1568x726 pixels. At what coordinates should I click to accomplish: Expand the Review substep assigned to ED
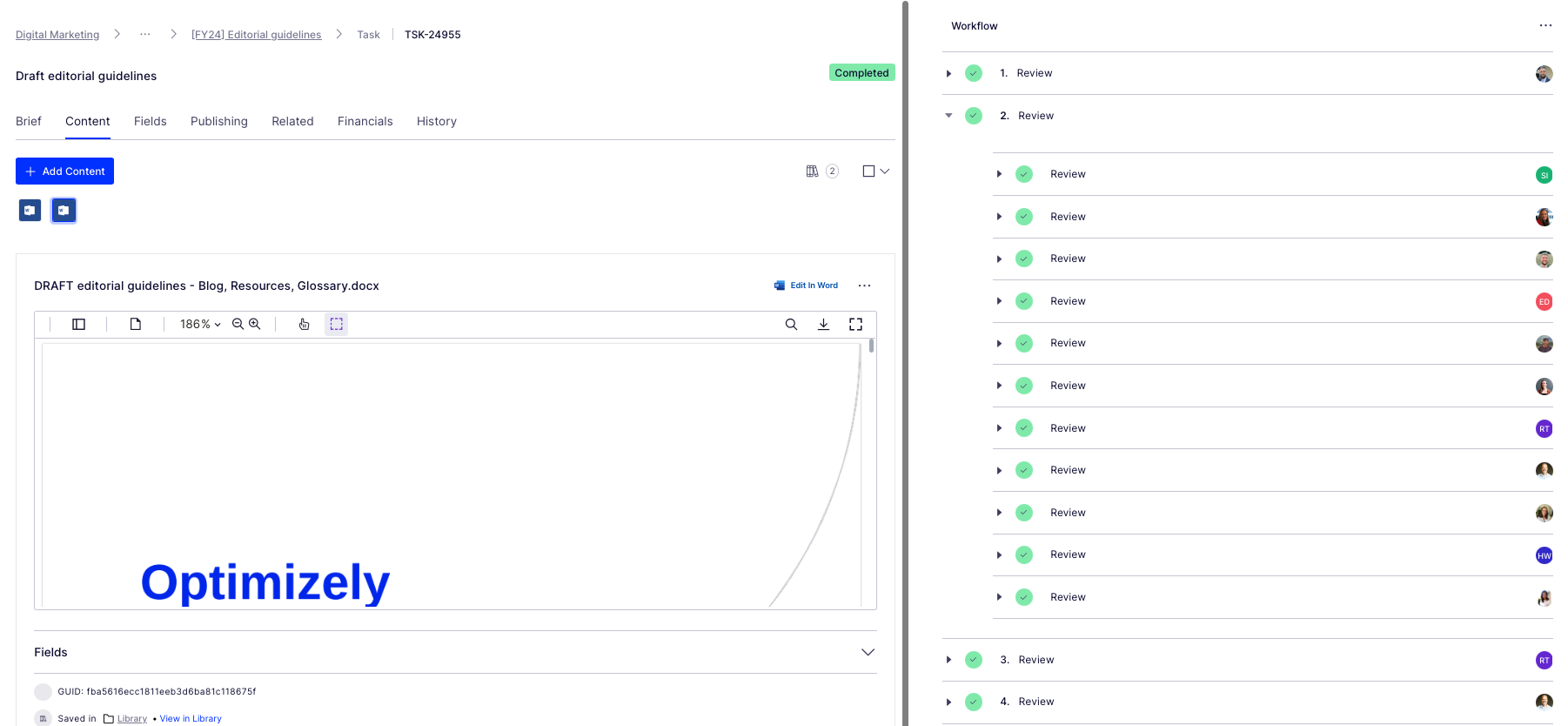(x=999, y=301)
